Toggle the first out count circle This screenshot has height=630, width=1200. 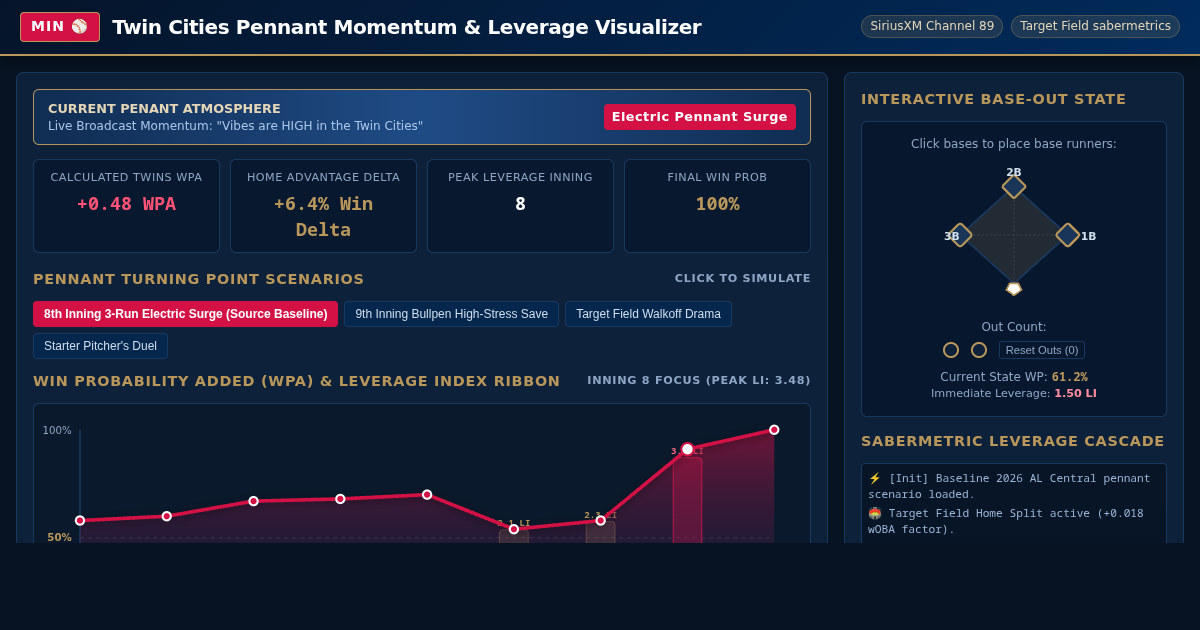click(x=951, y=350)
